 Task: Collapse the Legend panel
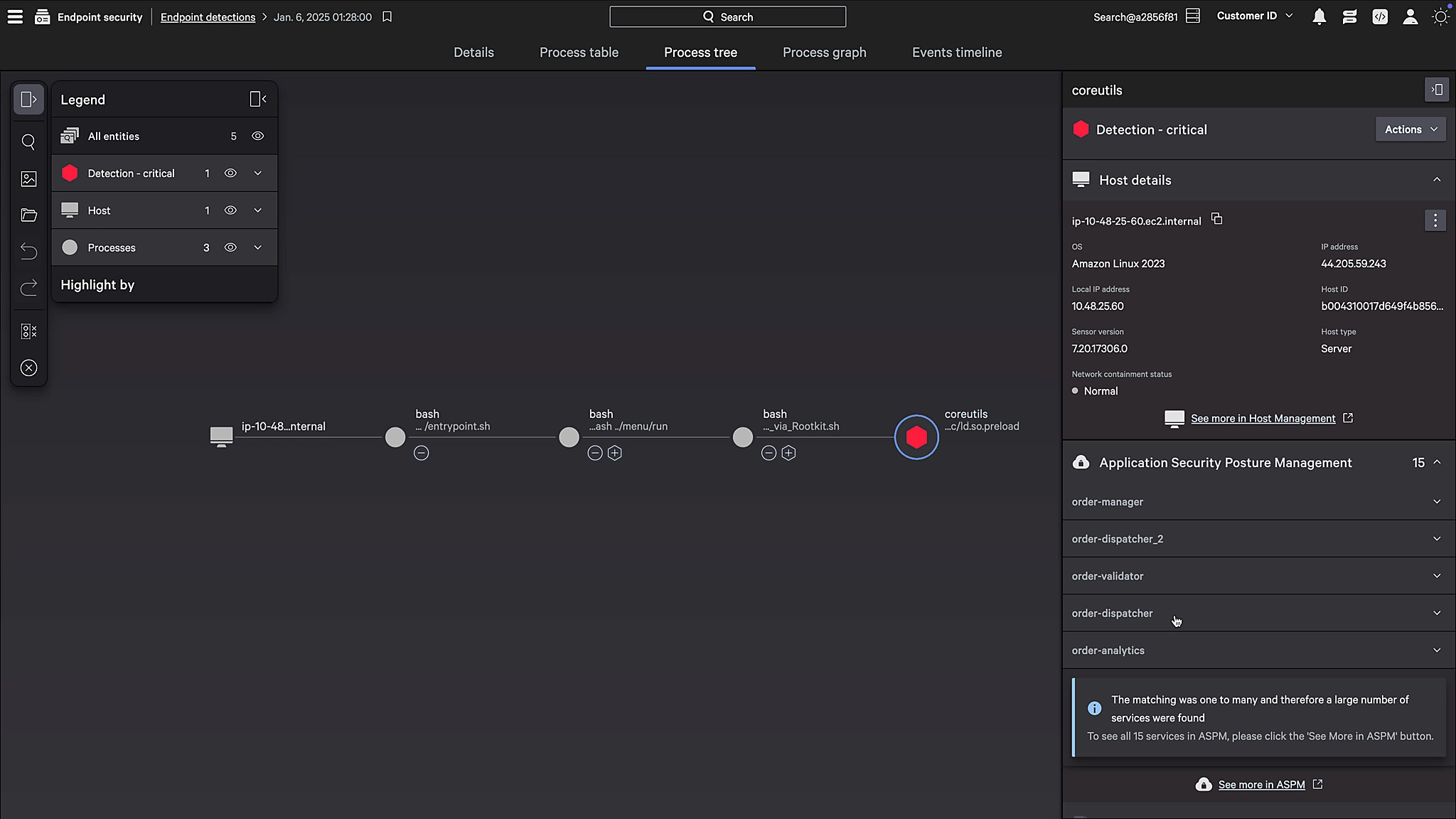pyautogui.click(x=258, y=100)
